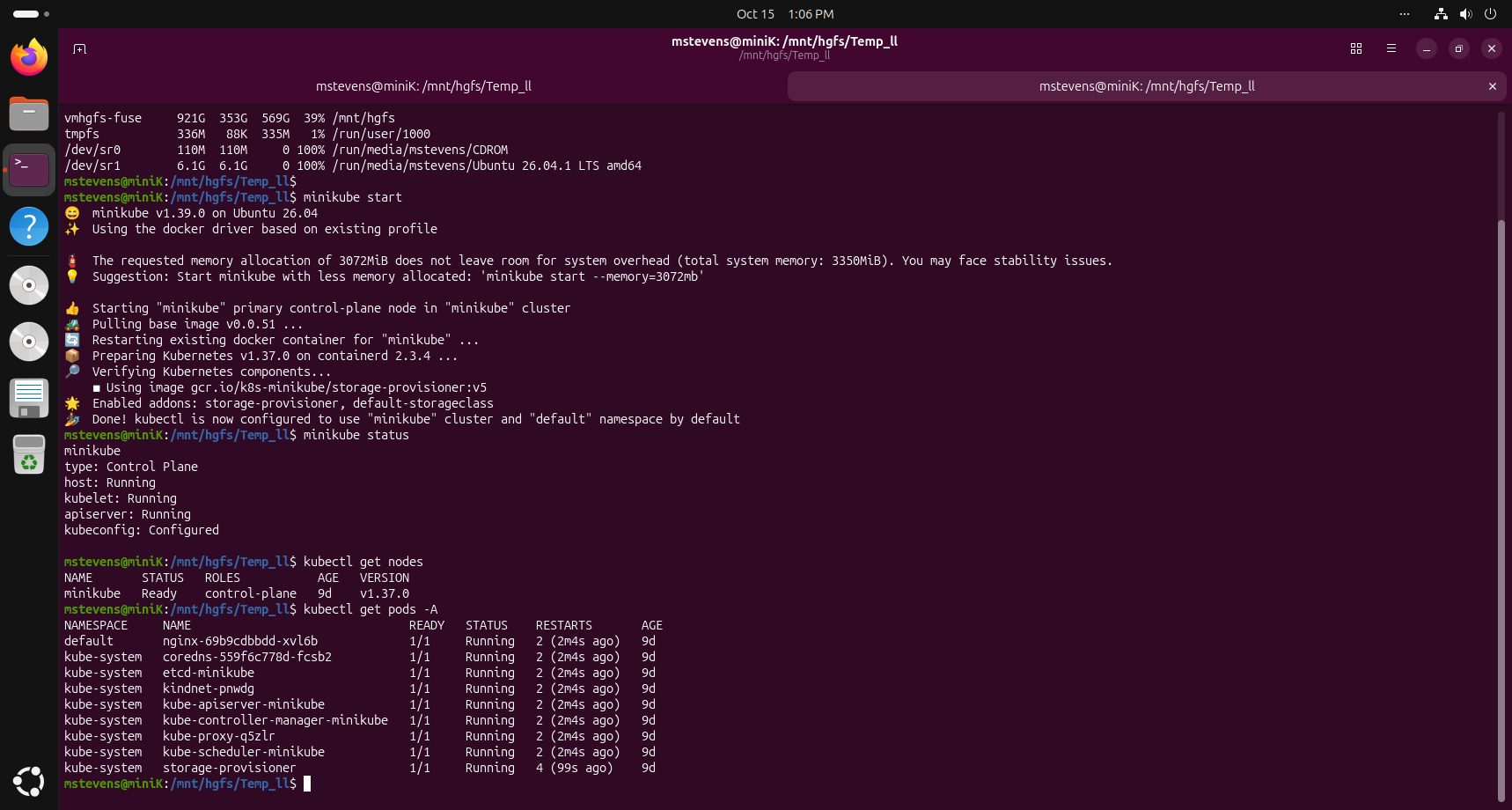The height and width of the screenshot is (810, 1512).
Task: Minimize the terminal window
Action: (x=1427, y=48)
